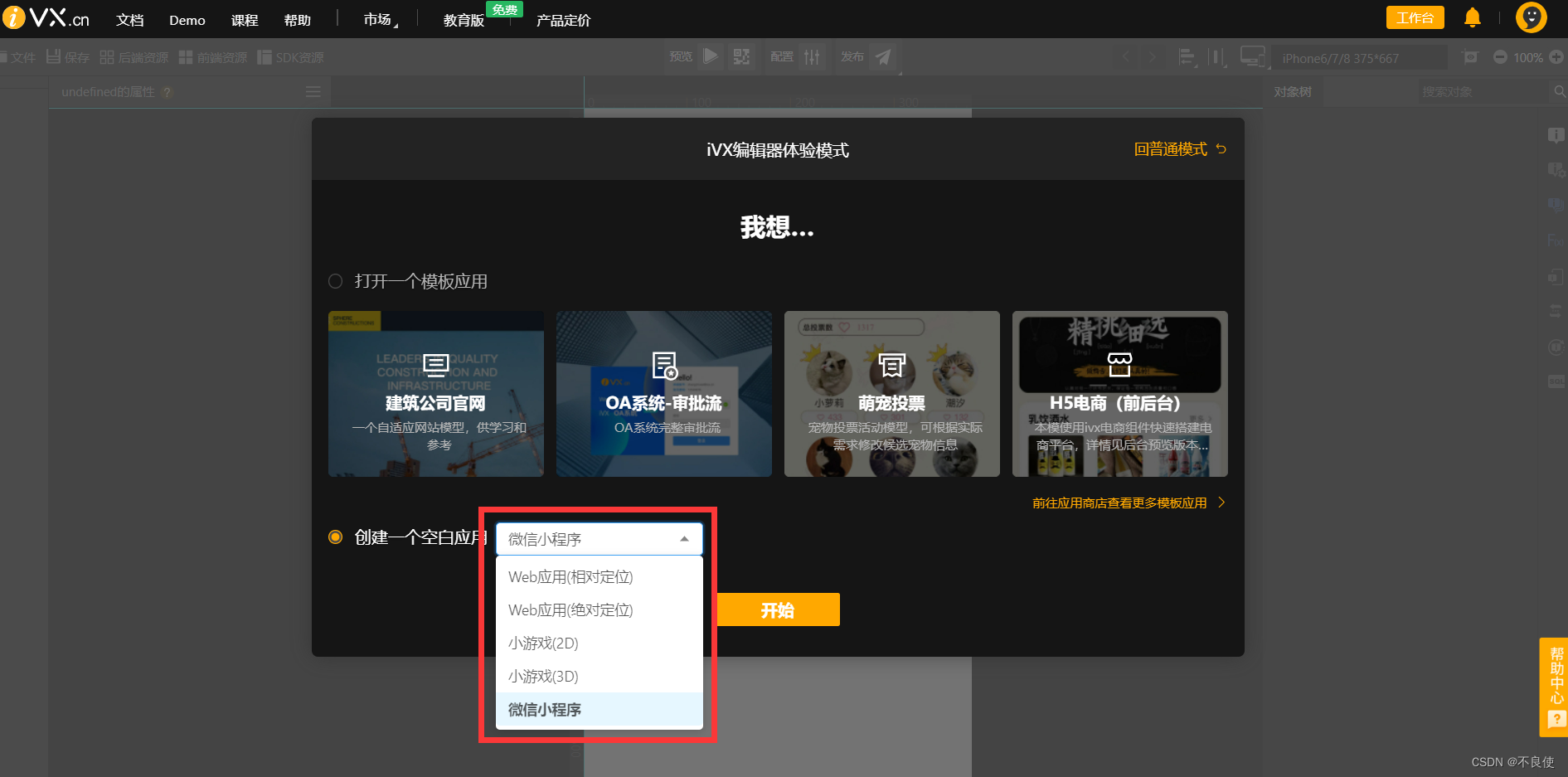
Task: Click the F(x) function sidebar icon
Action: tap(1556, 240)
